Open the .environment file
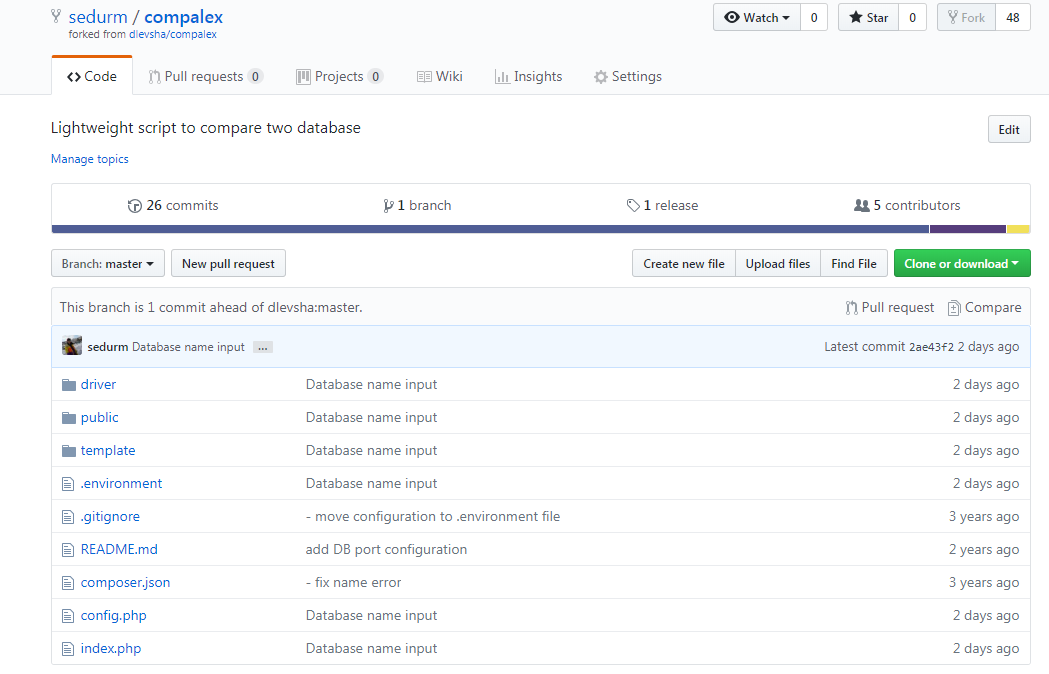Screen dimensions: 1049x674 click(x=121, y=483)
